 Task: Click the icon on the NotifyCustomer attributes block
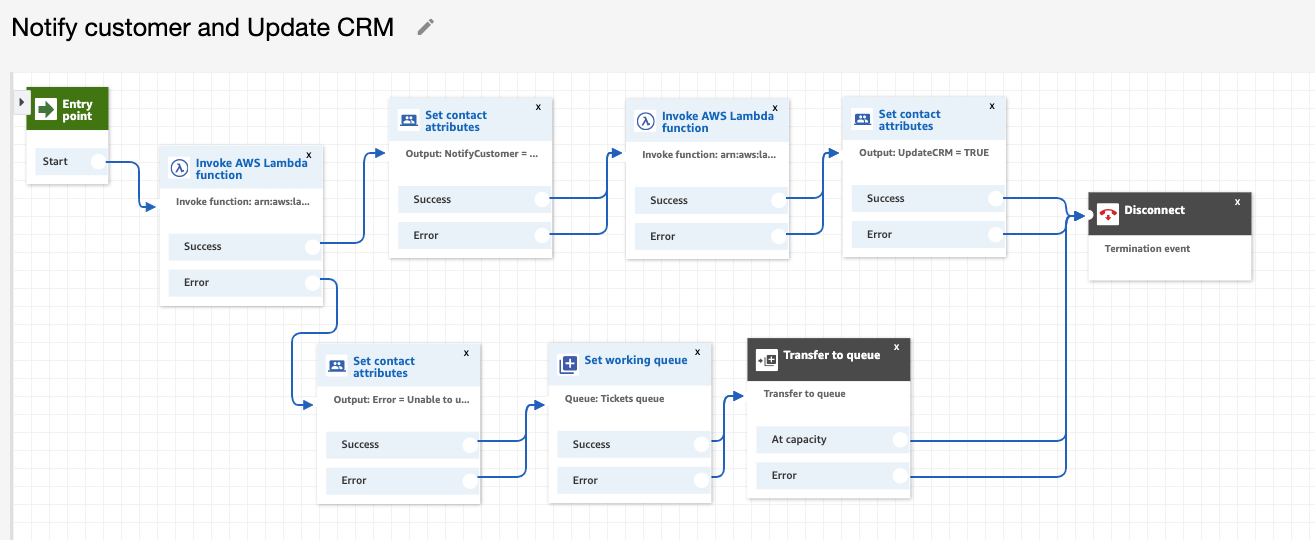(x=408, y=121)
